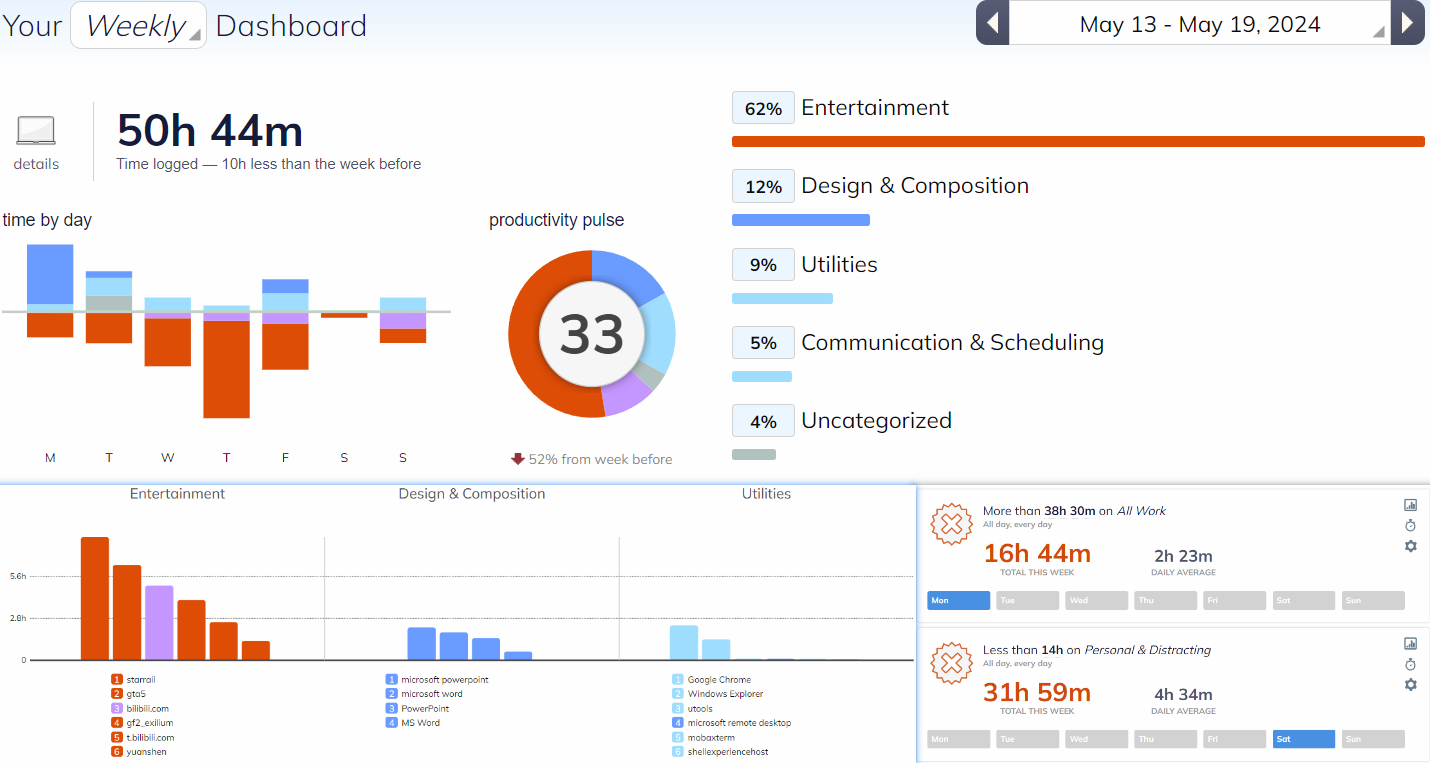Screen dimensions: 1430x763
Task: Advance to next week using right arrow
Action: tap(1408, 23)
